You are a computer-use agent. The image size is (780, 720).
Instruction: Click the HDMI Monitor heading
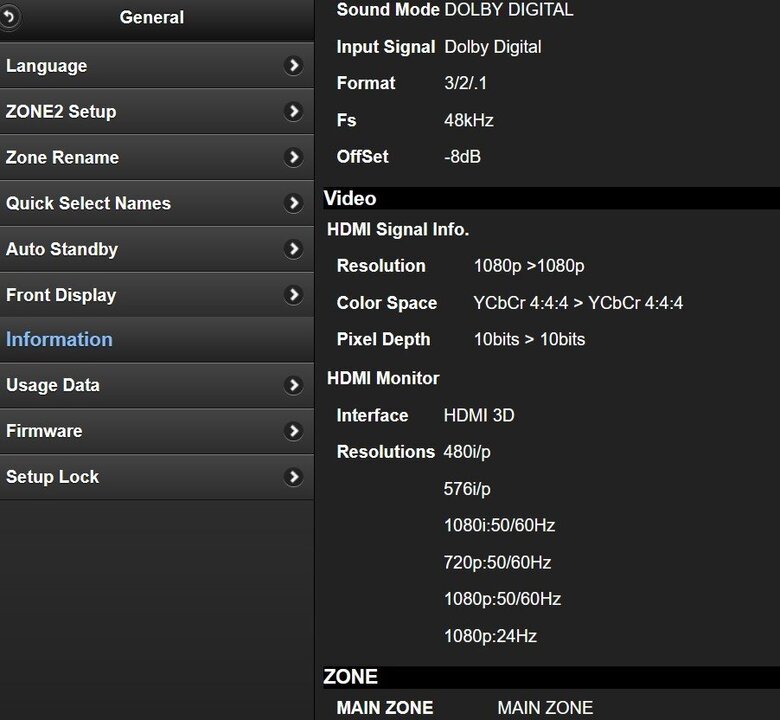click(x=383, y=378)
